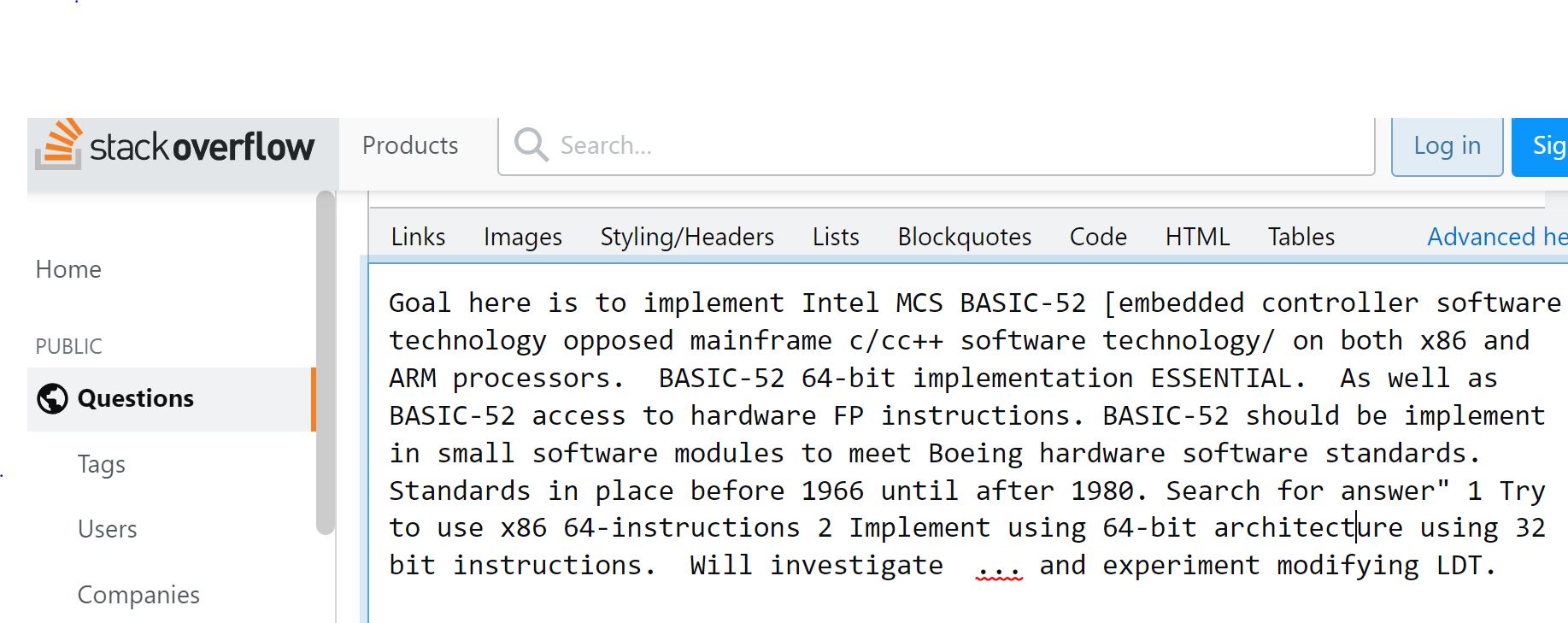Switch to the Images help tab
The image size is (1568, 623).
[x=523, y=237]
